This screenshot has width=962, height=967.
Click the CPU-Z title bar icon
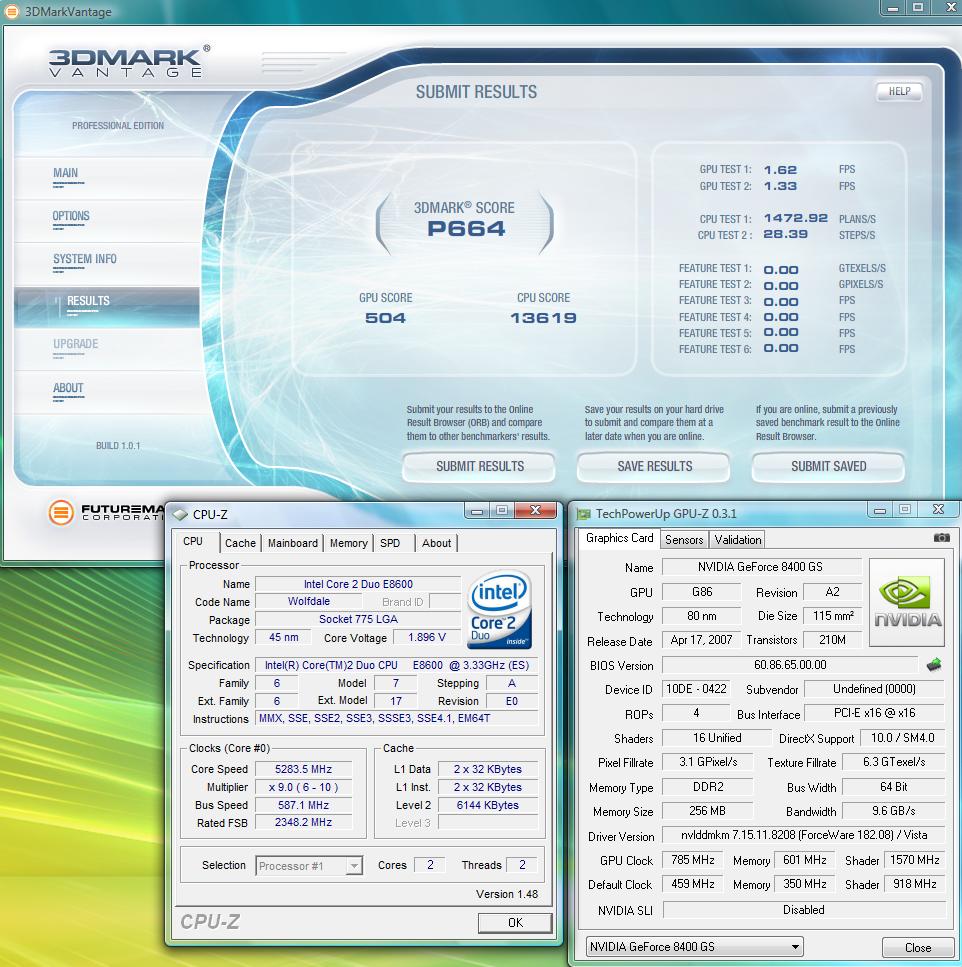coord(180,514)
